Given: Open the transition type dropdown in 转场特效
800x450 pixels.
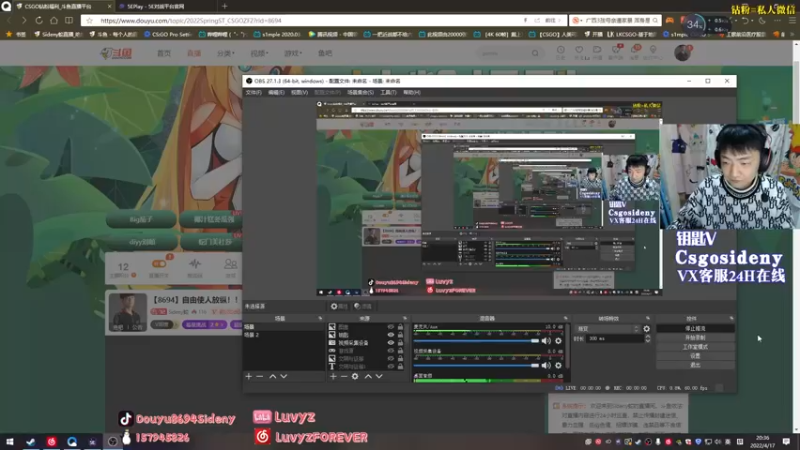Looking at the screenshot, I should pyautogui.click(x=608, y=329).
